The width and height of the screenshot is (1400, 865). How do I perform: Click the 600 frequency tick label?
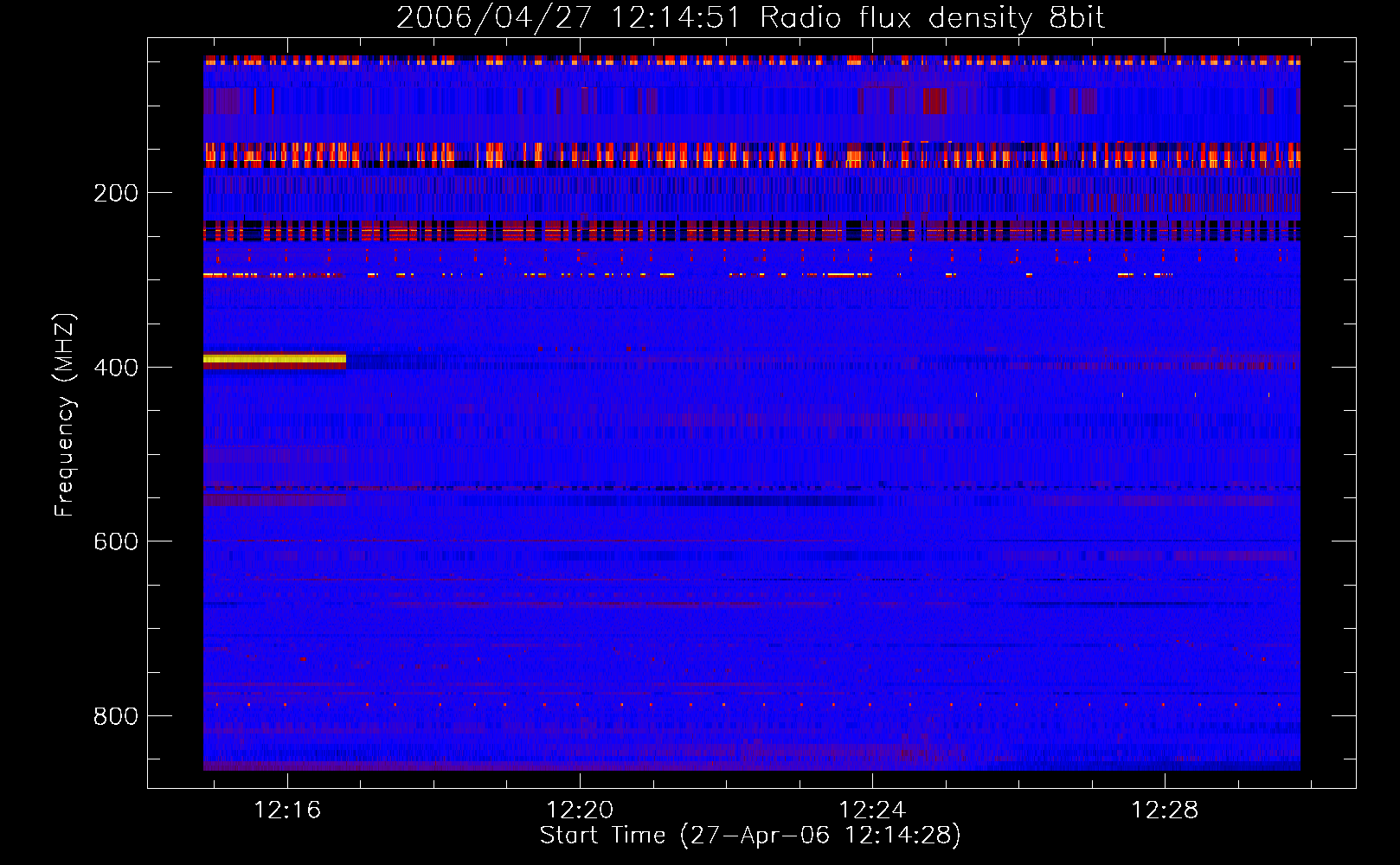116,541
